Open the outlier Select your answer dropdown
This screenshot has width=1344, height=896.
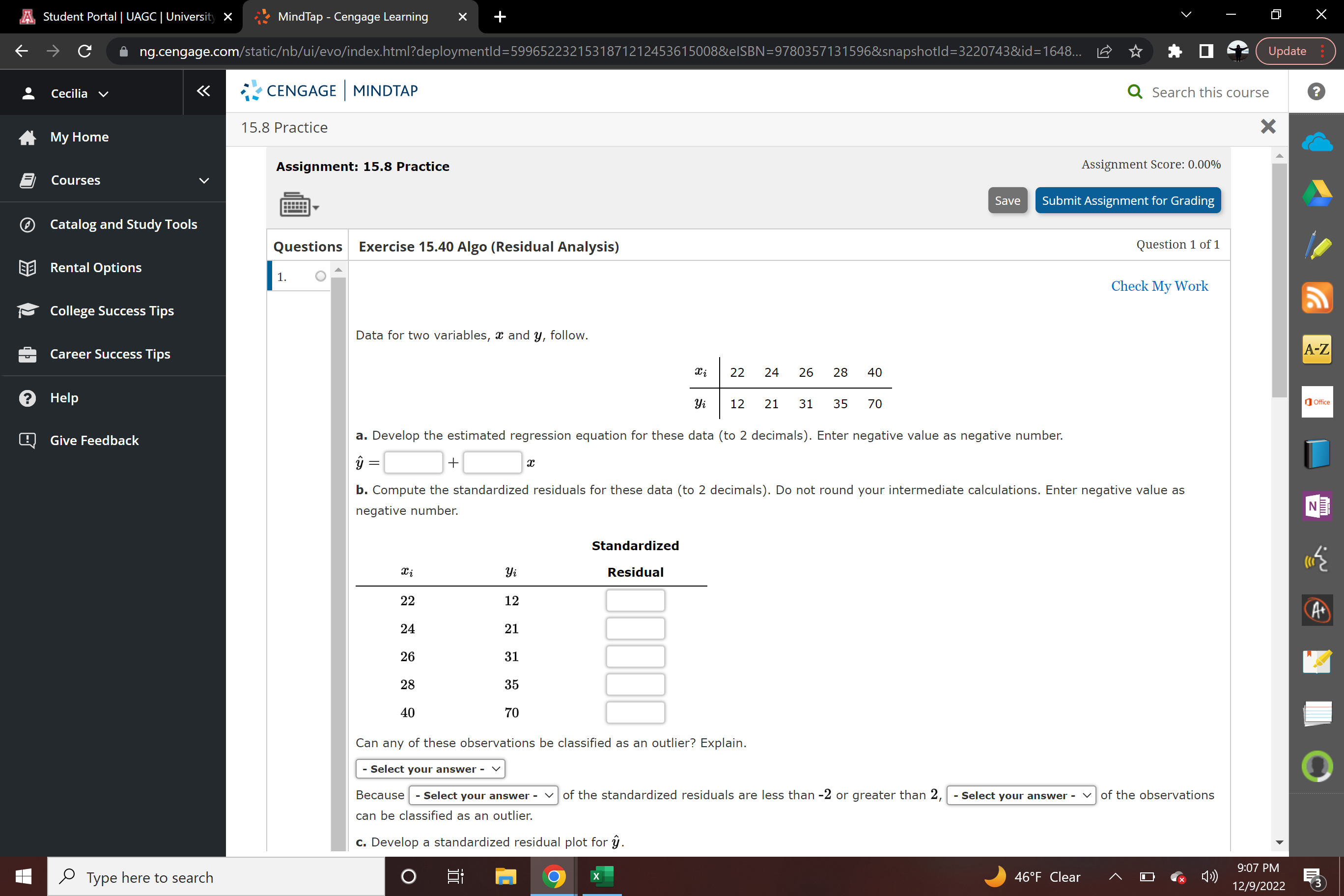(430, 769)
